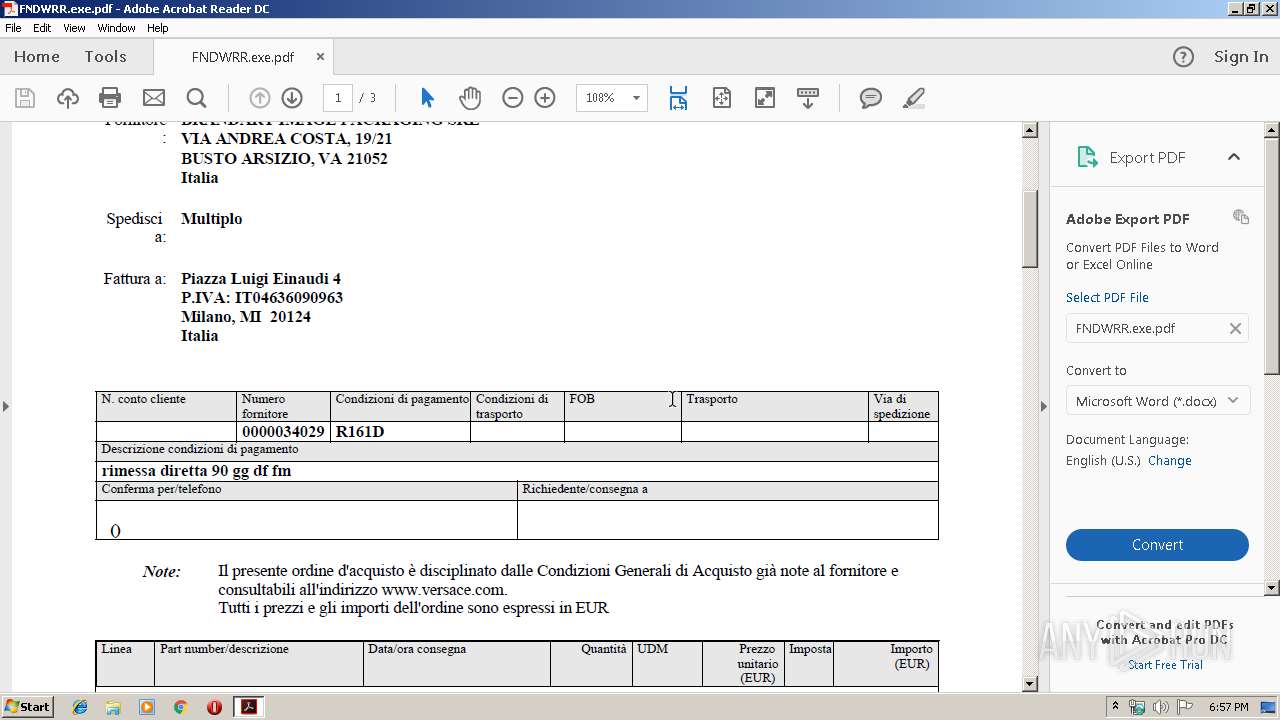The width and height of the screenshot is (1280, 720).
Task: Open the Find text magnifier icon
Action: [196, 98]
